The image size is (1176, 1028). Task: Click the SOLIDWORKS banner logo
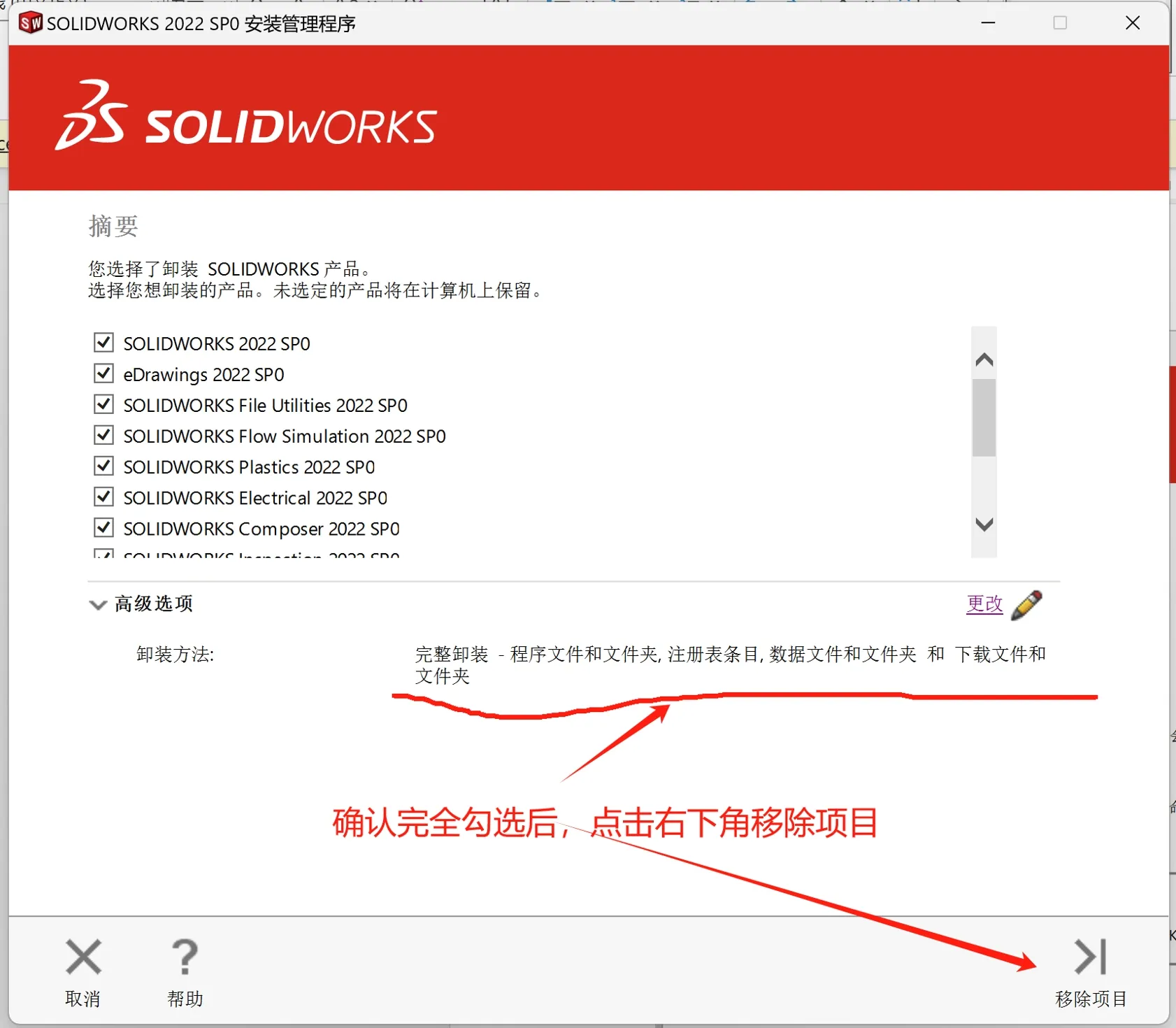(x=245, y=115)
